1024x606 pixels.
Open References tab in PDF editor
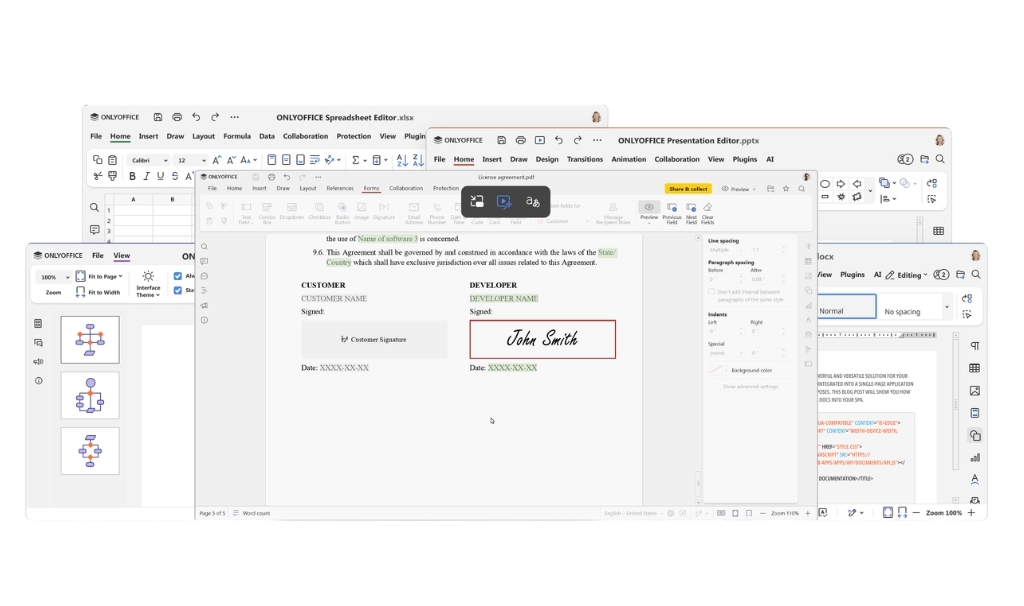340,188
